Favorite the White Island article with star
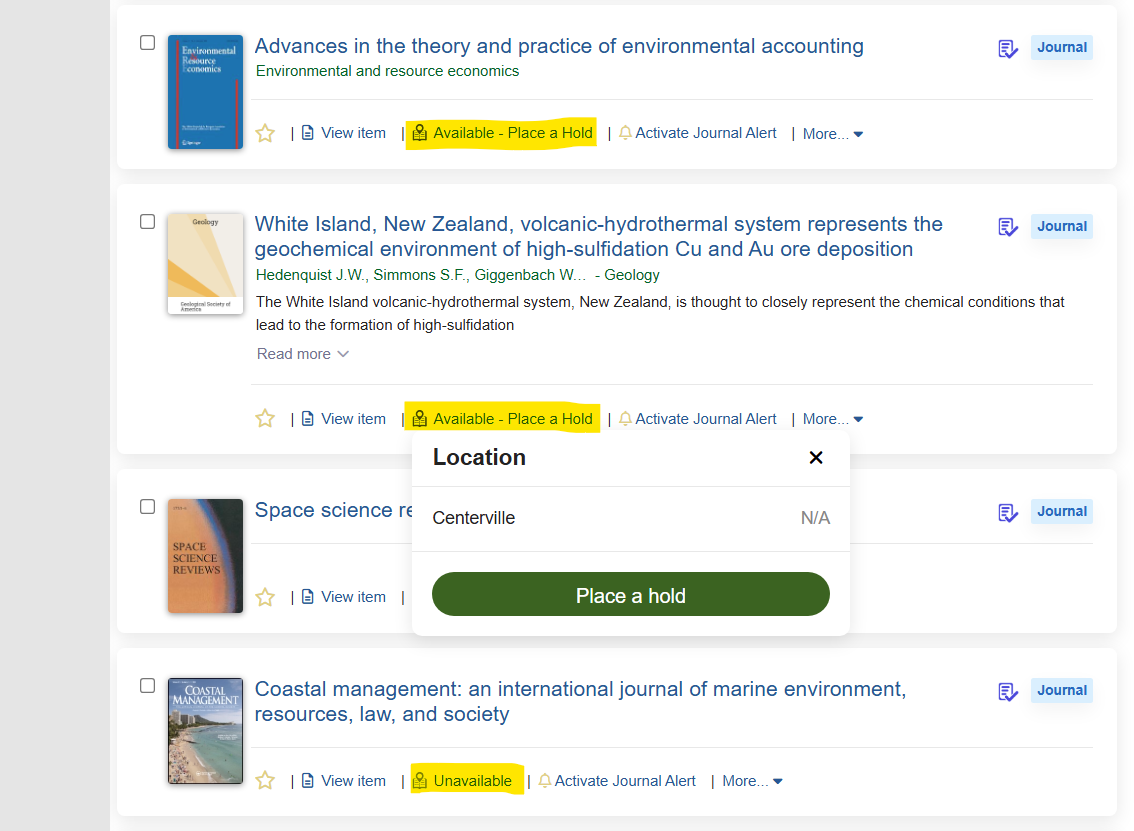The image size is (1134, 831). pos(265,419)
